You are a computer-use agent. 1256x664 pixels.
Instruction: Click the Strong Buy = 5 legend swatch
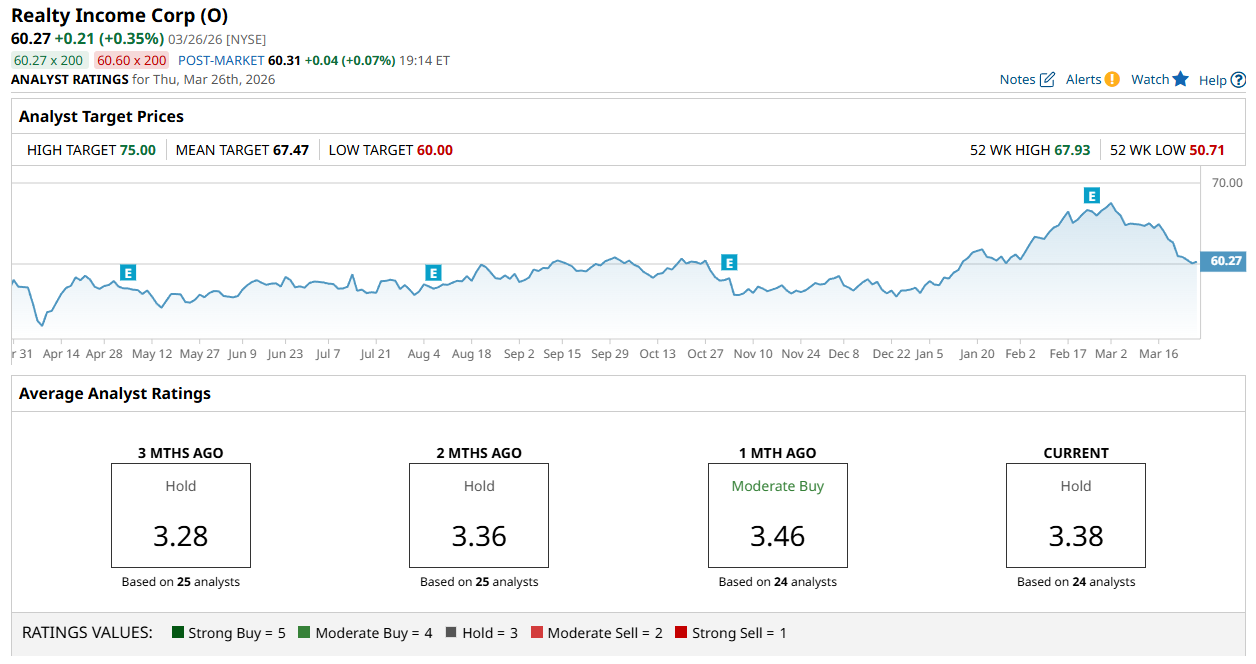[178, 633]
